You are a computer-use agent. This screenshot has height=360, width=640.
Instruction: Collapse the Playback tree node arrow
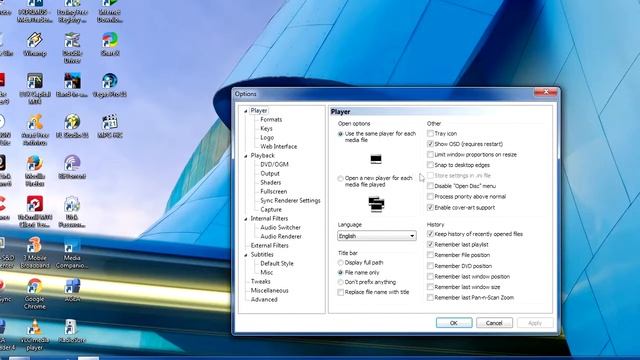click(246, 156)
